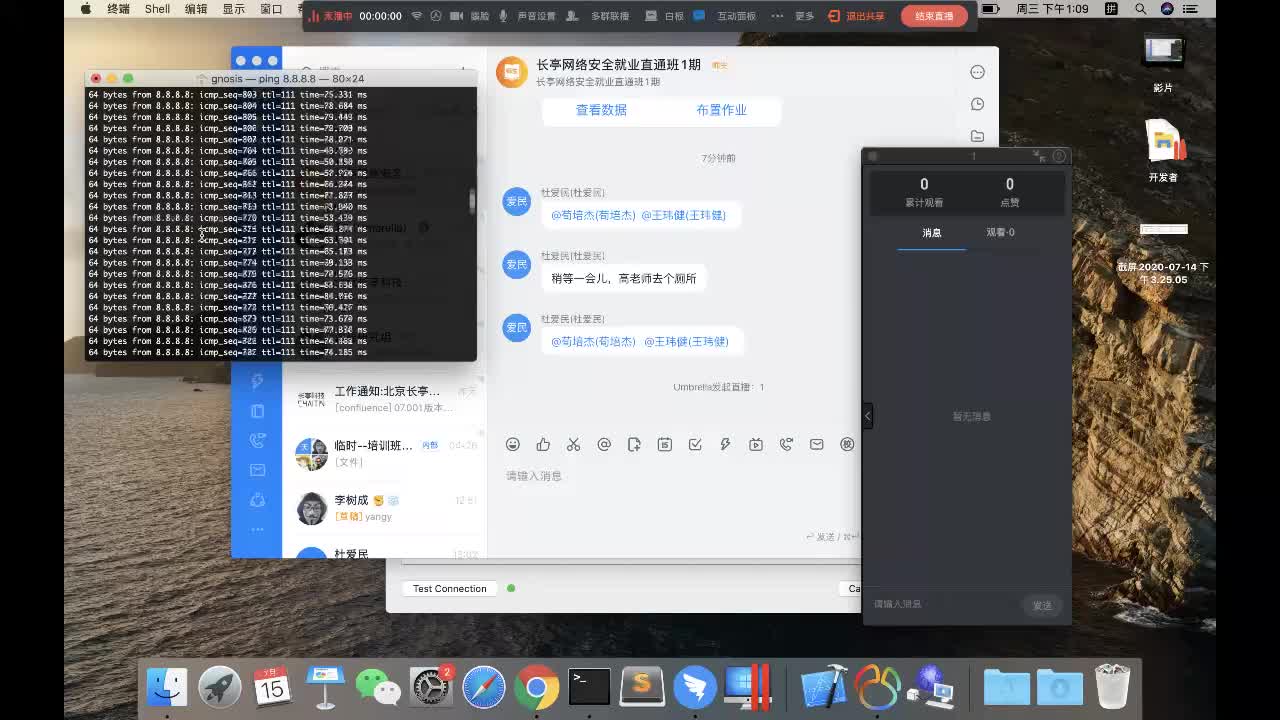Click the red 结束直播 button

[x=934, y=16]
